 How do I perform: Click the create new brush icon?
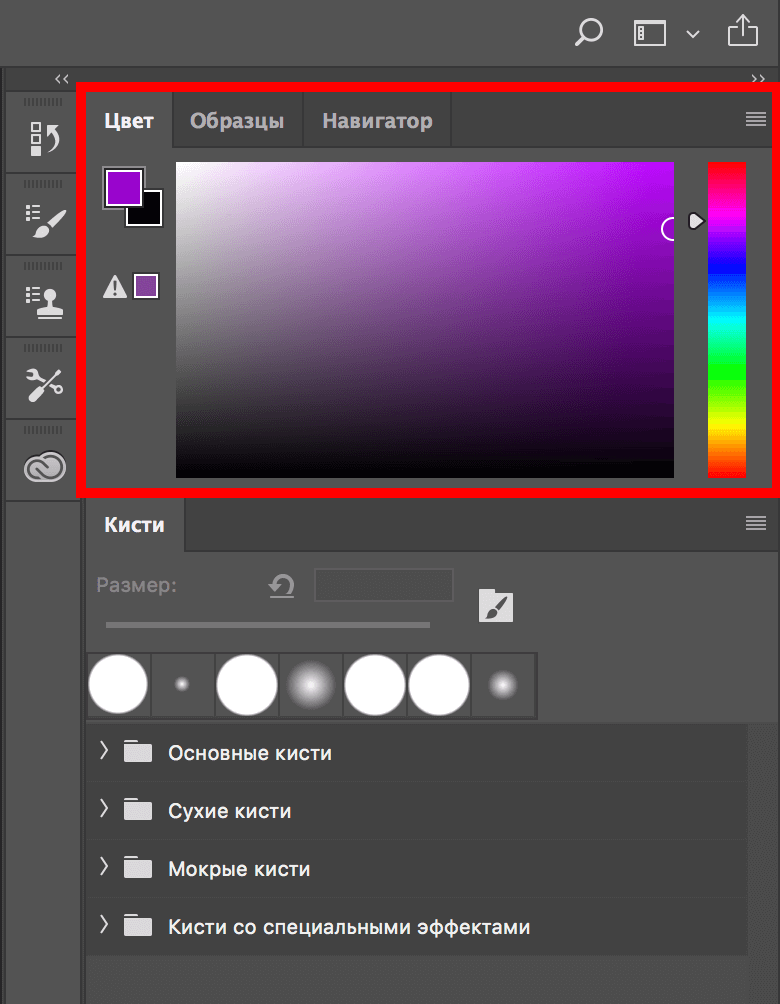coord(496,605)
